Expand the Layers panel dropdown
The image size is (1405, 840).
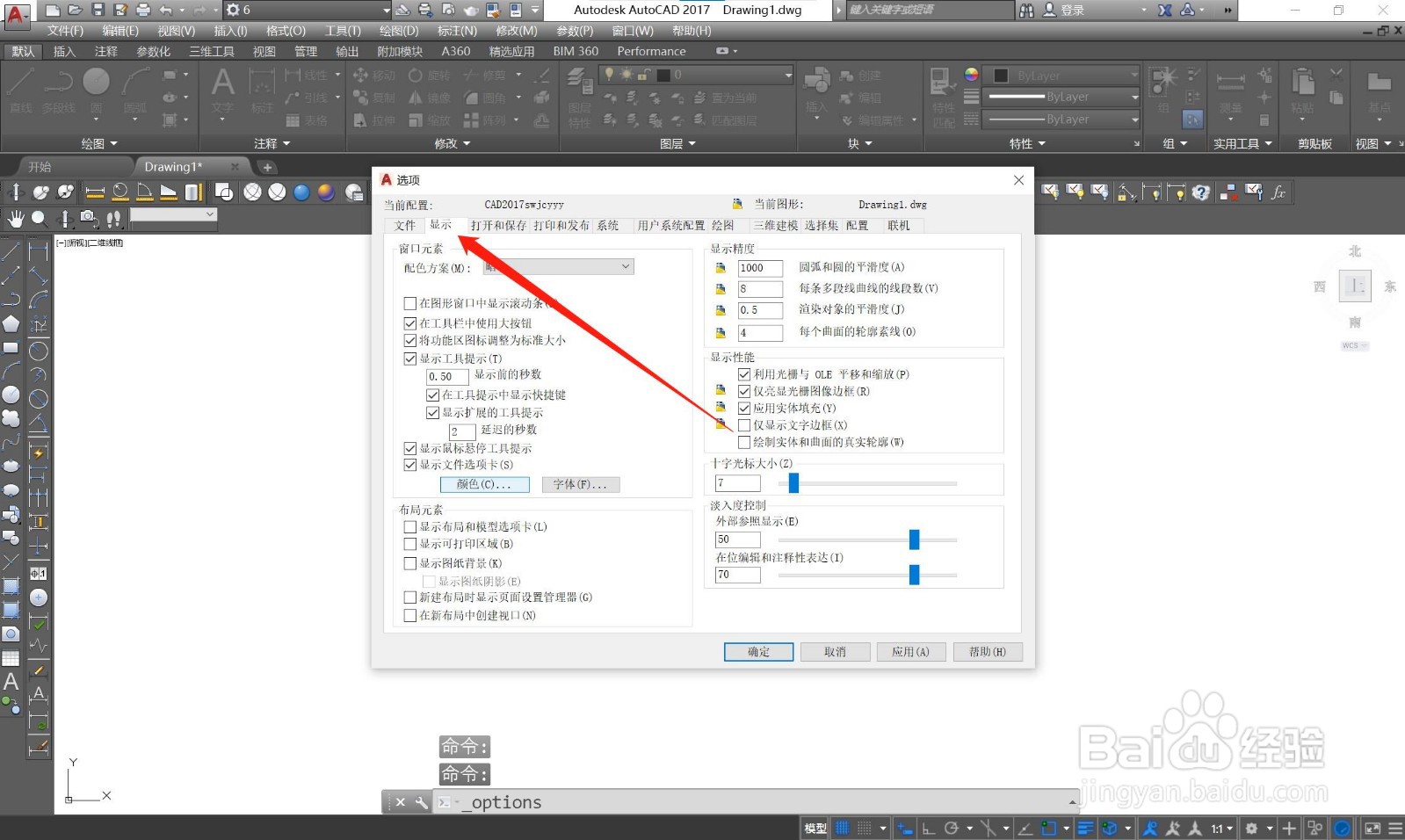tap(677, 143)
